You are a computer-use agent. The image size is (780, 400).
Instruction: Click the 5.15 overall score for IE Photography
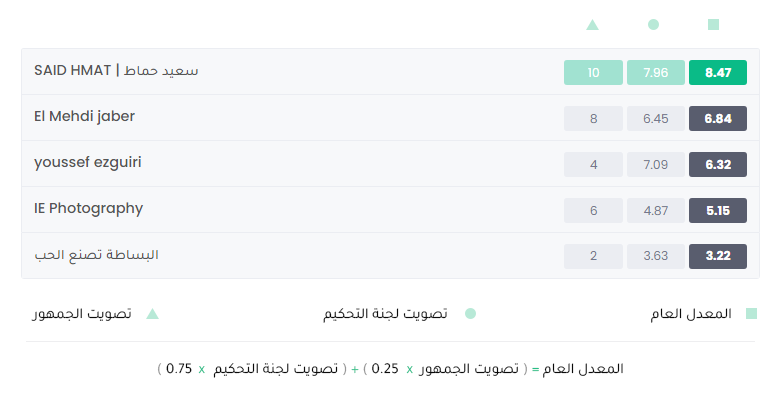718,210
